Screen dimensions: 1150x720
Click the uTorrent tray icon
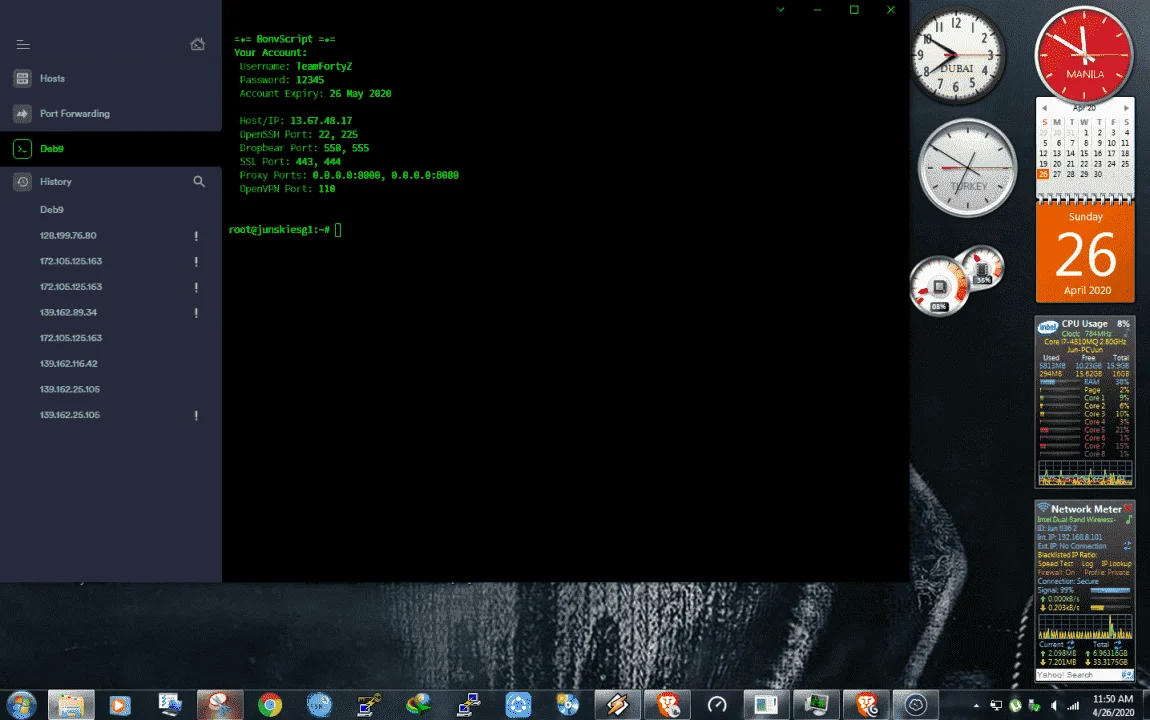[1015, 706]
